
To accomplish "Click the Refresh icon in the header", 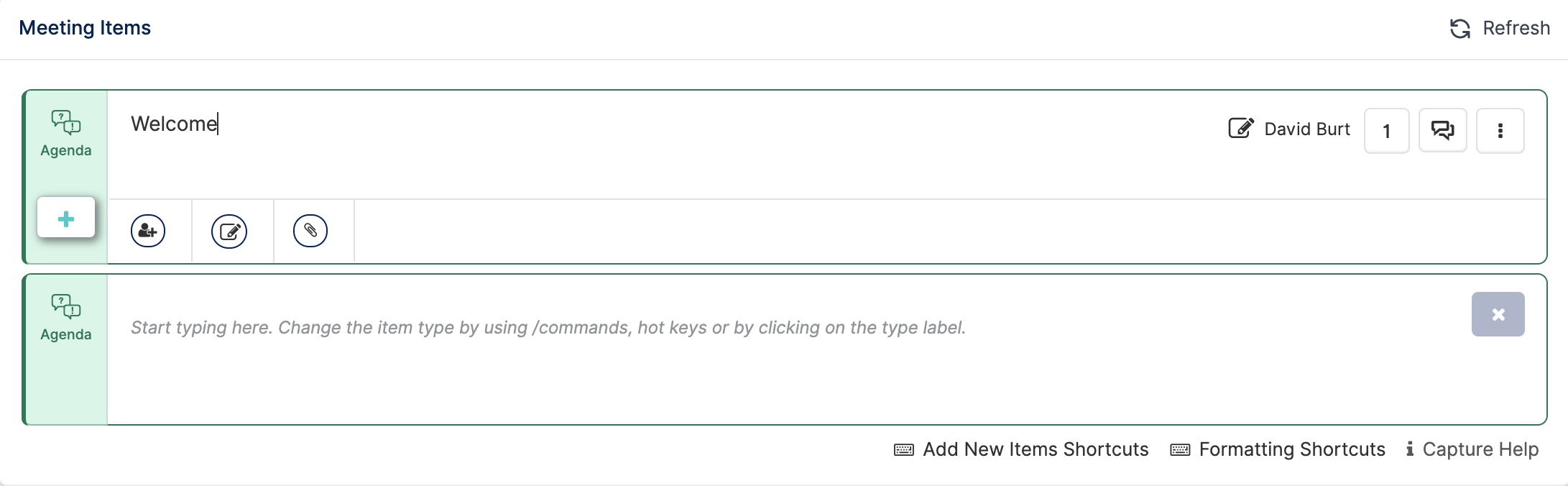I will coord(1460,29).
